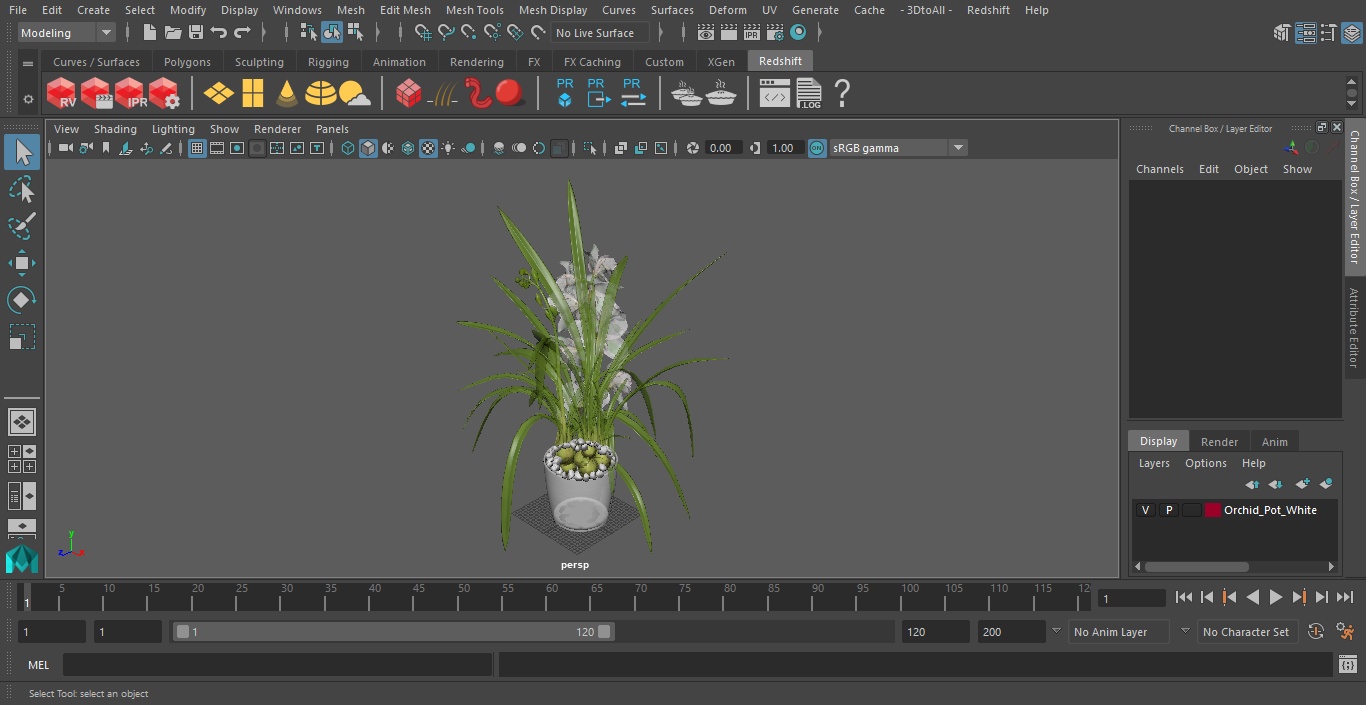The width and height of the screenshot is (1366, 705).
Task: Open the sRGB gamma view transform dropdown
Action: tap(897, 148)
